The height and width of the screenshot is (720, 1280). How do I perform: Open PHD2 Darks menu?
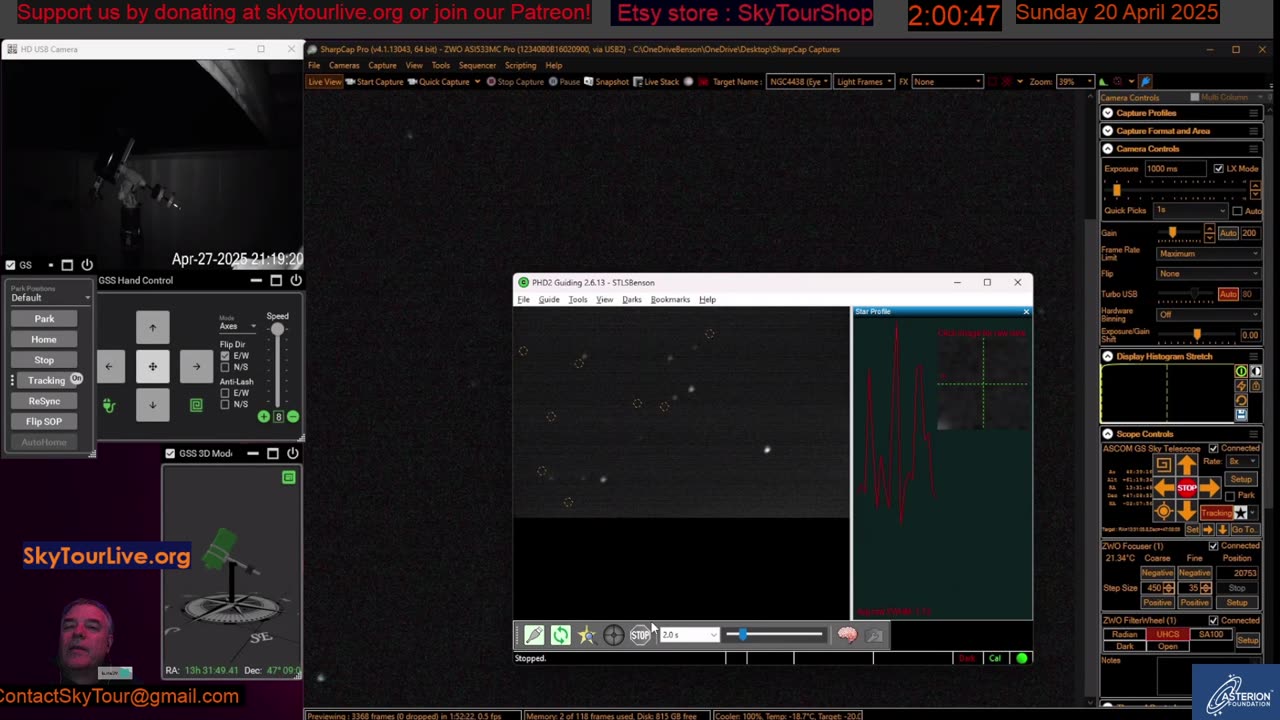[x=632, y=300]
